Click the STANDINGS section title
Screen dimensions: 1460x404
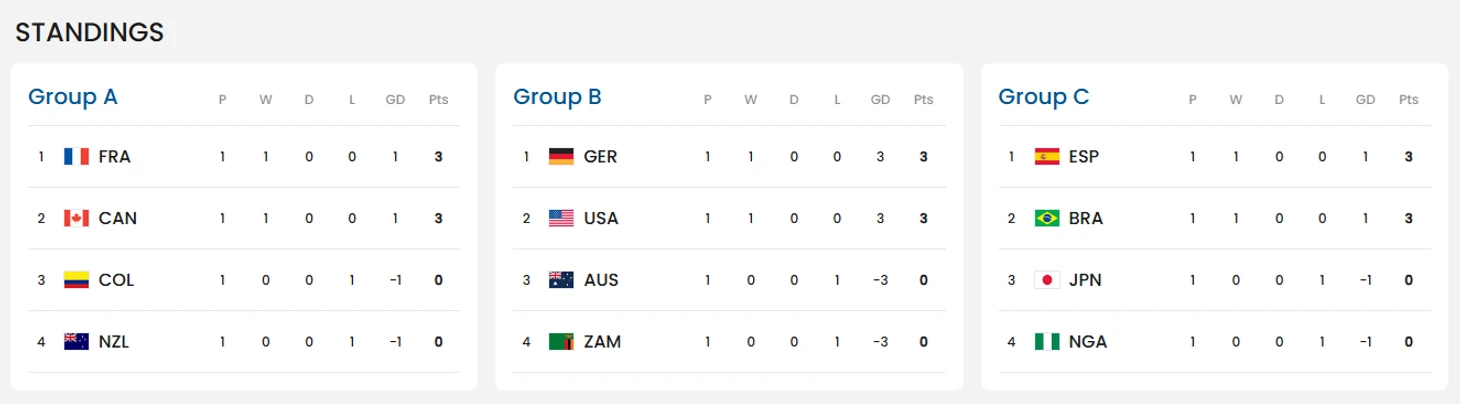(x=90, y=32)
